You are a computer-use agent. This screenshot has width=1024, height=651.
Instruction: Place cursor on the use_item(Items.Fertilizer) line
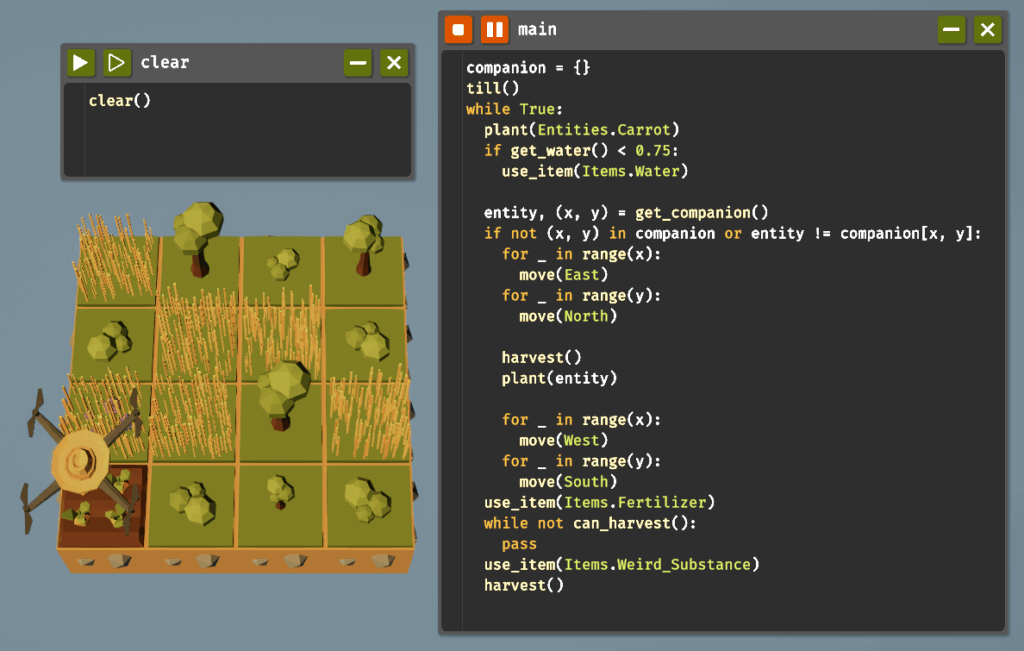[x=599, y=502]
